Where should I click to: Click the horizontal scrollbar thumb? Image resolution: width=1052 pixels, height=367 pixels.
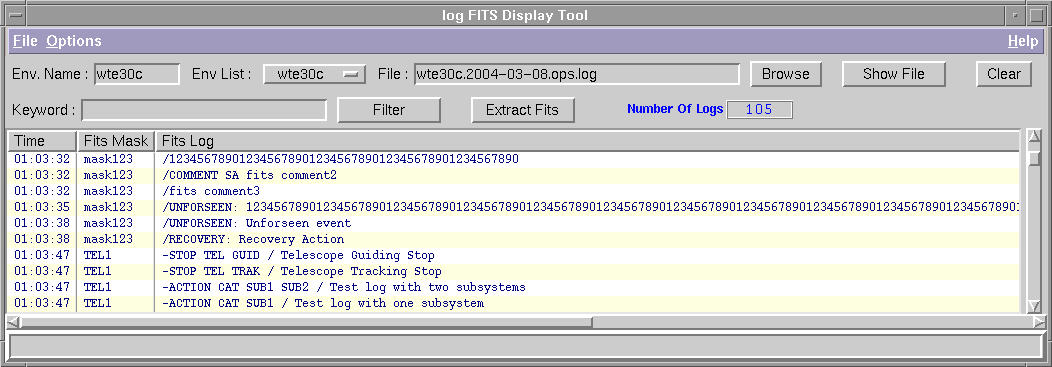point(307,323)
